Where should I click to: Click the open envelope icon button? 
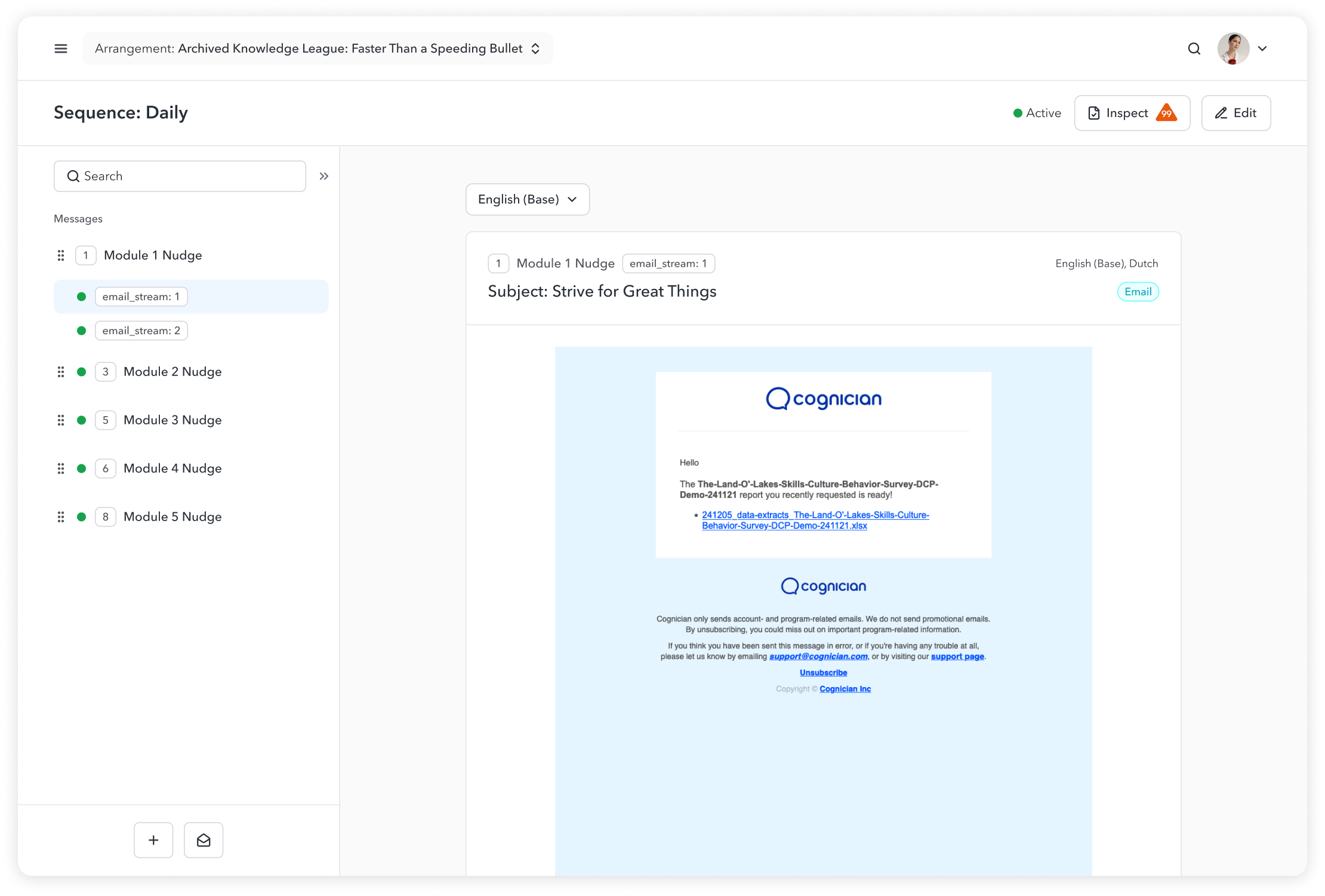(204, 840)
